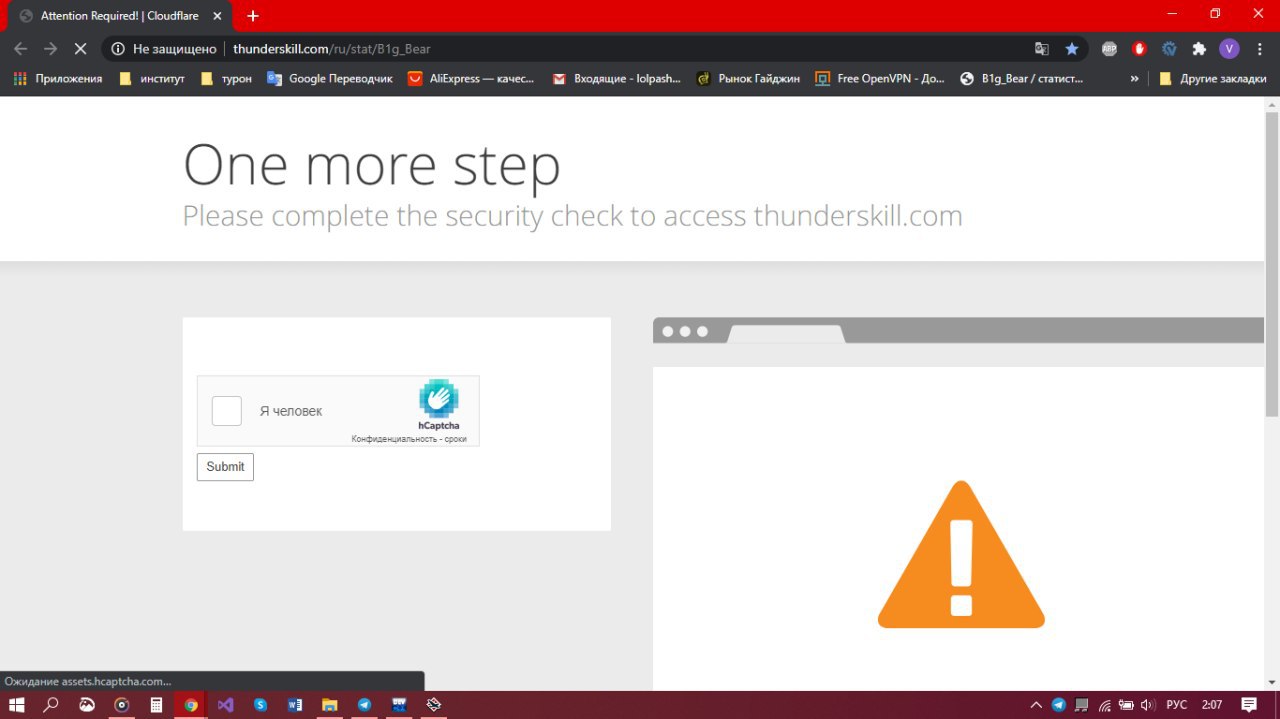Open the profile avatar menu

click(1229, 48)
